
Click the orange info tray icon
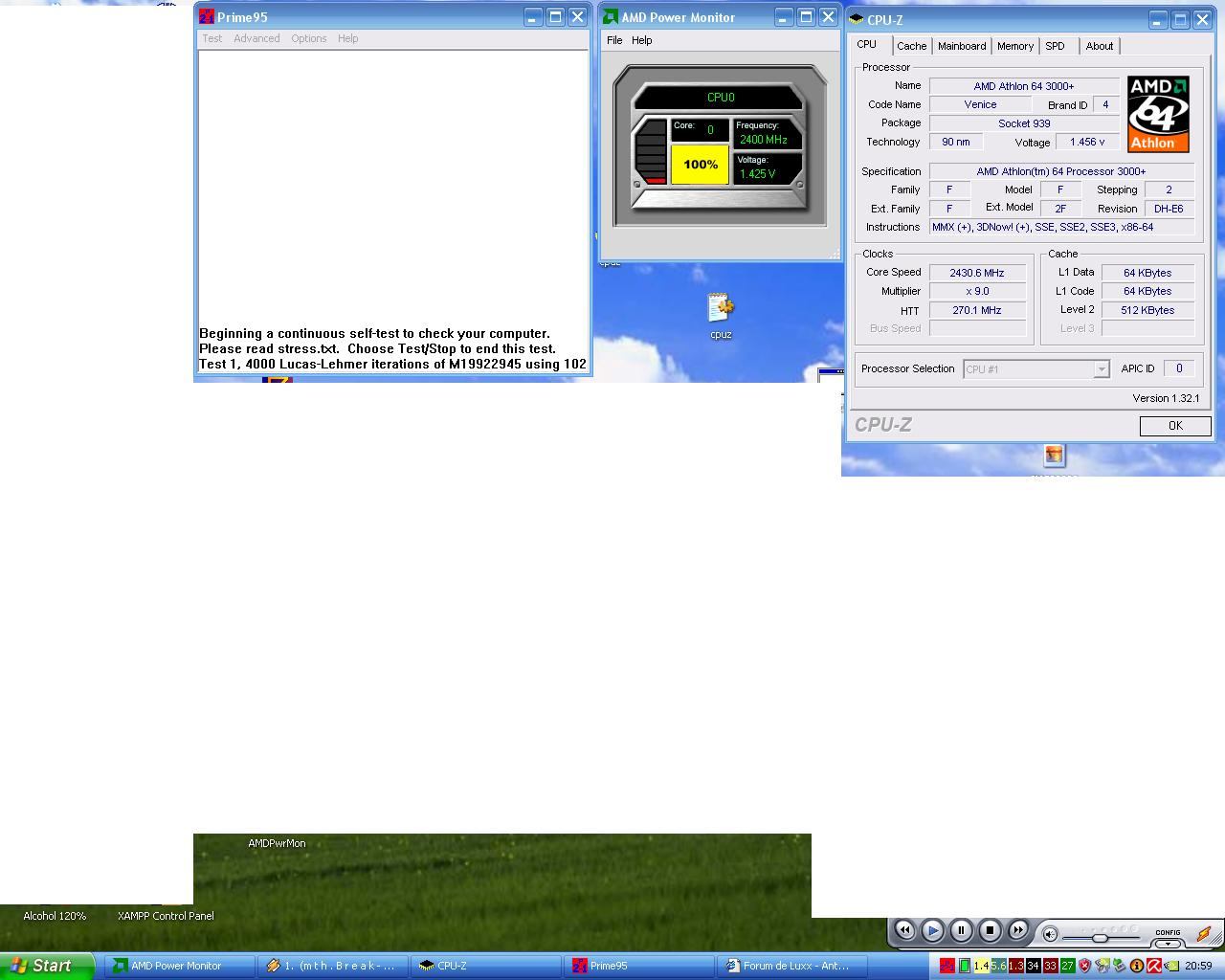[x=1137, y=966]
